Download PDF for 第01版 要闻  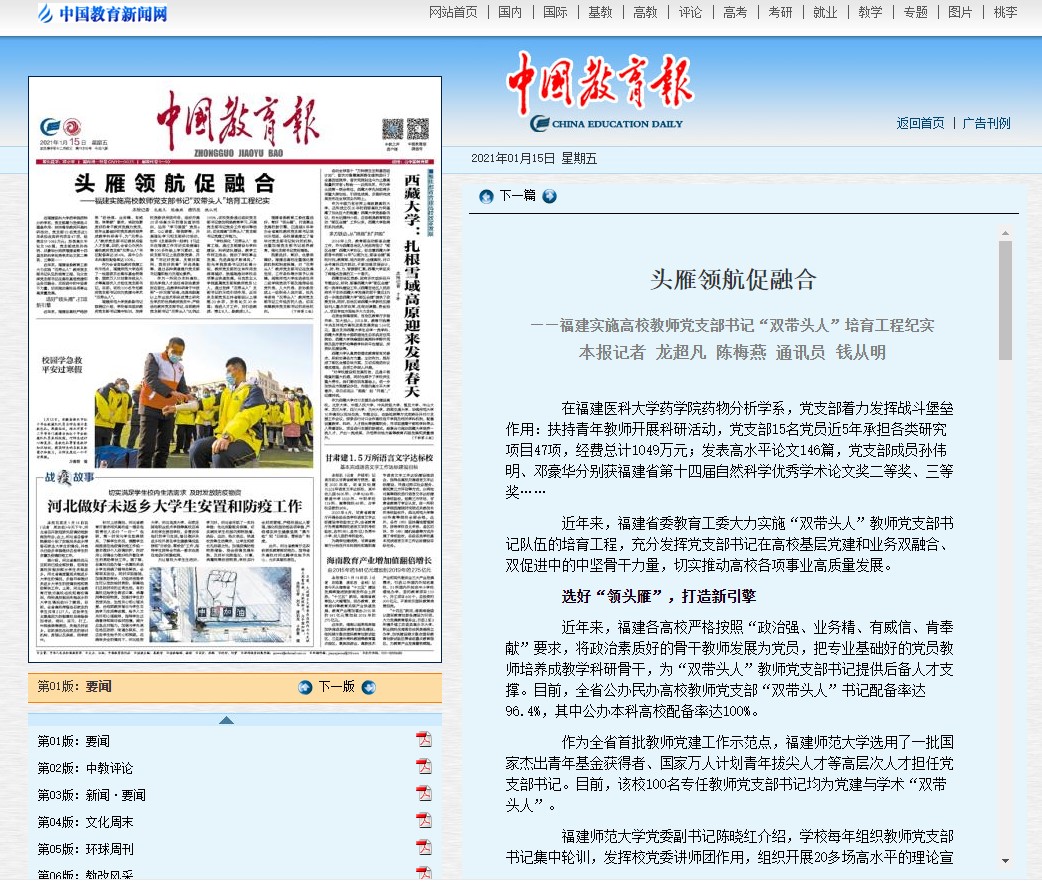click(x=424, y=740)
